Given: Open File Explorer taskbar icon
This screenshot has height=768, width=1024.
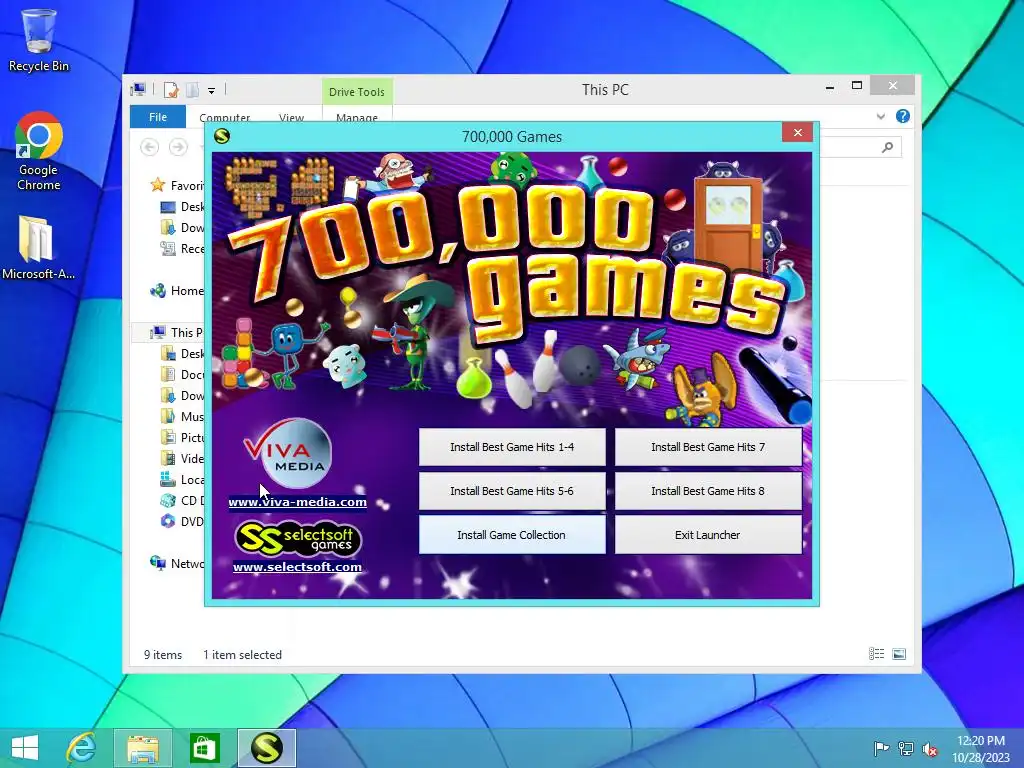Looking at the screenshot, I should coord(143,748).
